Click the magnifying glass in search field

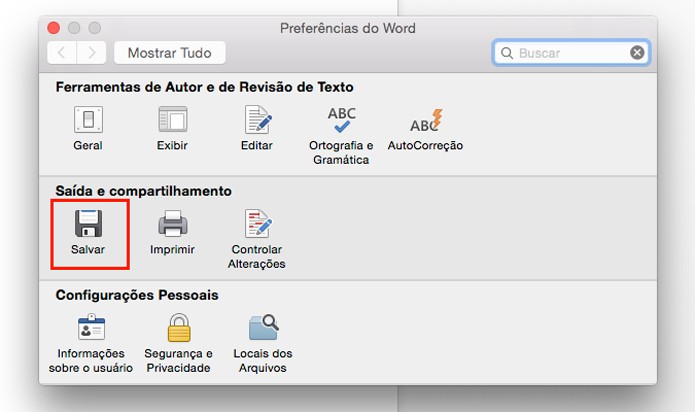click(507, 53)
